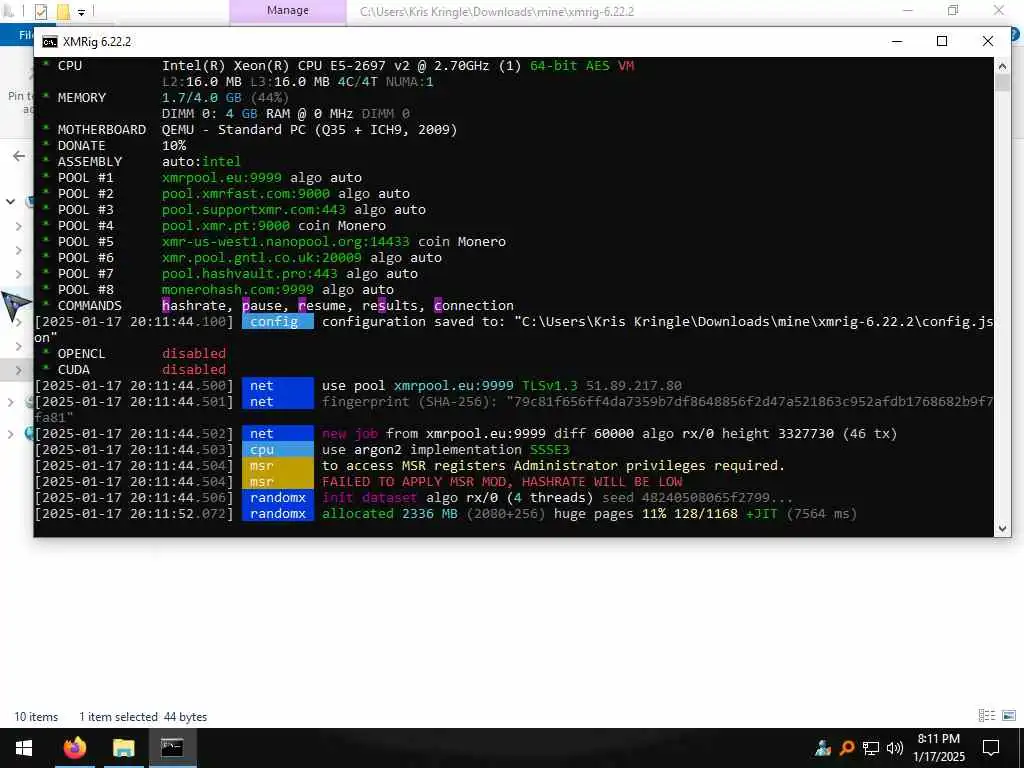Open the Windows Start menu
1024x768 pixels.
(x=24, y=748)
